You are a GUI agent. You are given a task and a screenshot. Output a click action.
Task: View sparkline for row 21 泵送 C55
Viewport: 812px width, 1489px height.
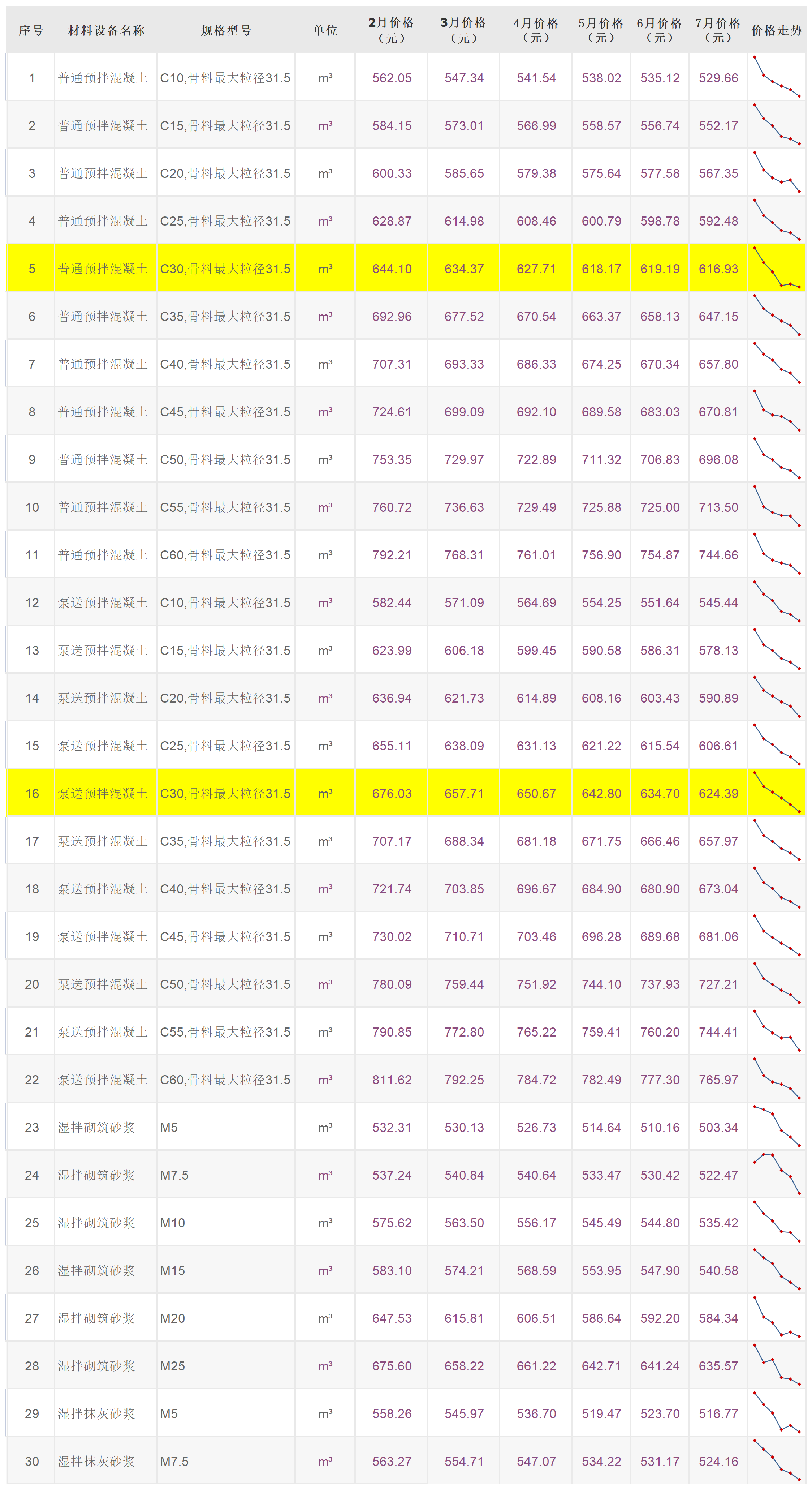pyautogui.click(x=777, y=1031)
